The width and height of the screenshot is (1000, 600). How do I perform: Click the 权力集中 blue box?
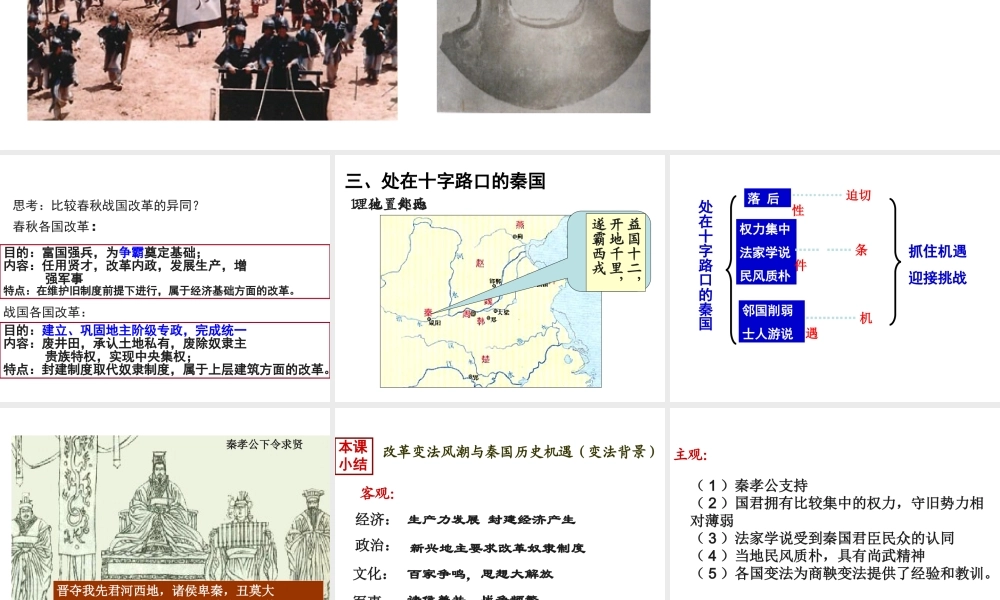[x=766, y=229]
